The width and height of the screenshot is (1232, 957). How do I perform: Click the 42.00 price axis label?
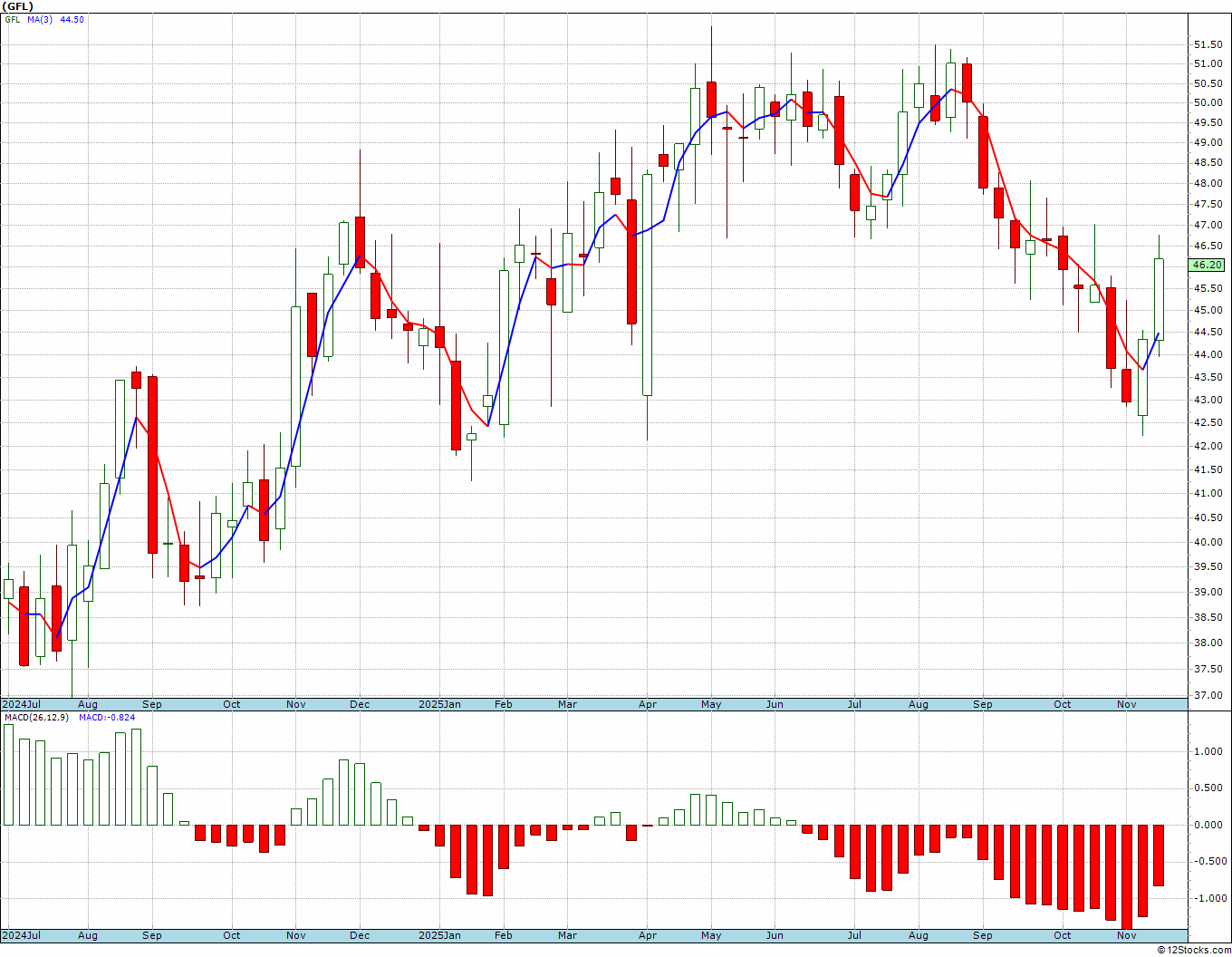pyautogui.click(x=1207, y=446)
